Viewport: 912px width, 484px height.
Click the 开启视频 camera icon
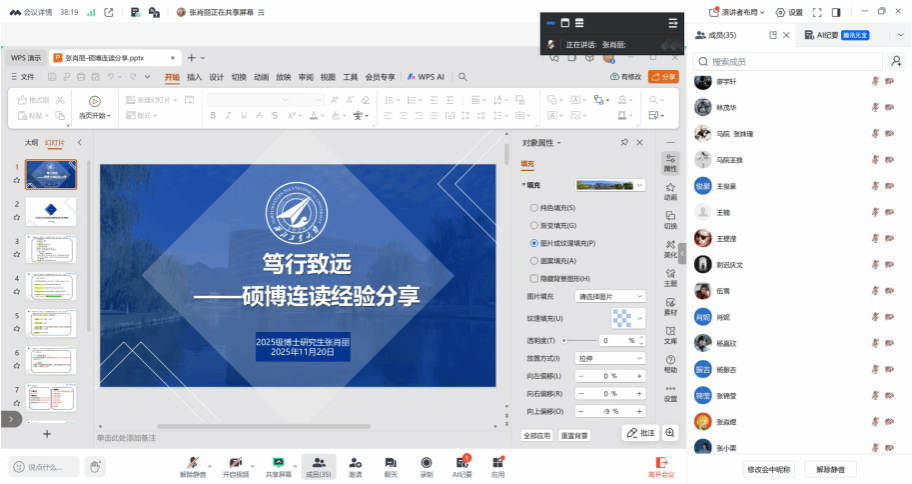pyautogui.click(x=236, y=462)
